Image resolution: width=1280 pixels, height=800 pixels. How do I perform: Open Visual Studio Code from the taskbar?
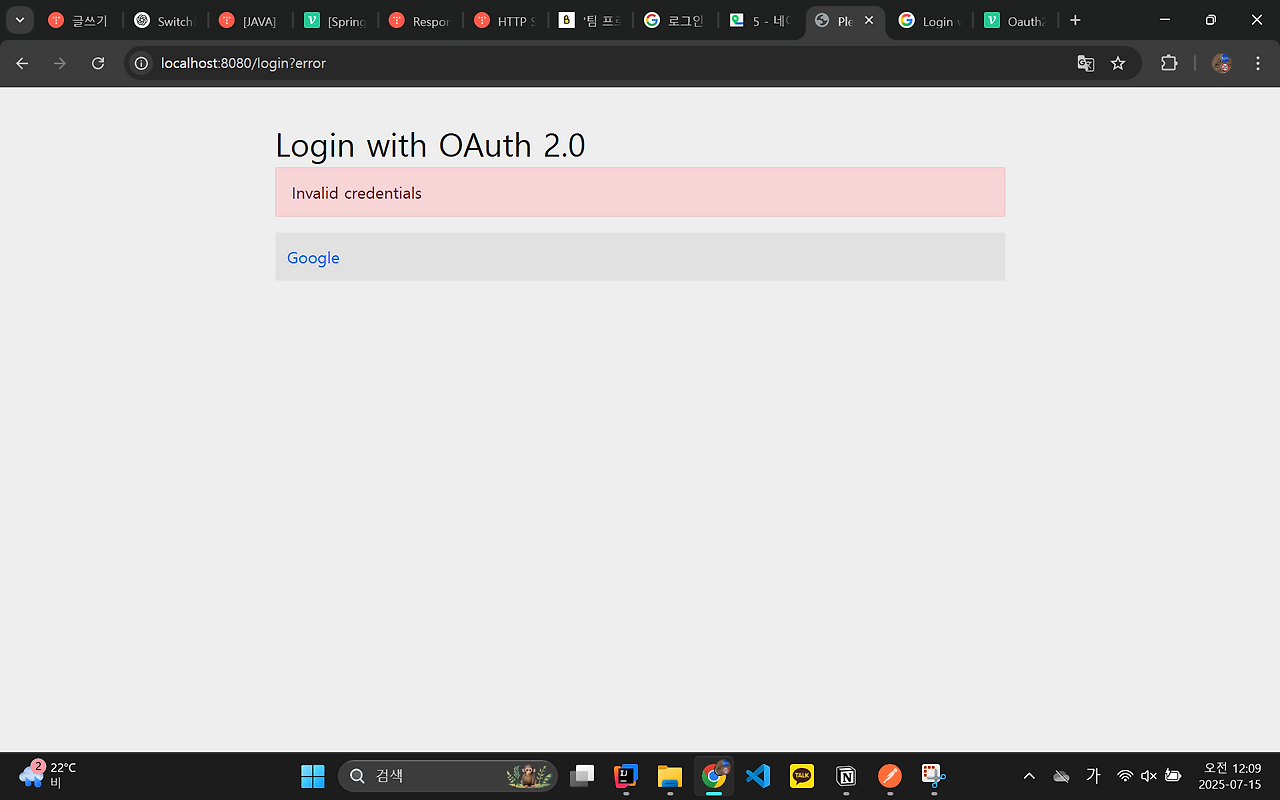pos(758,776)
